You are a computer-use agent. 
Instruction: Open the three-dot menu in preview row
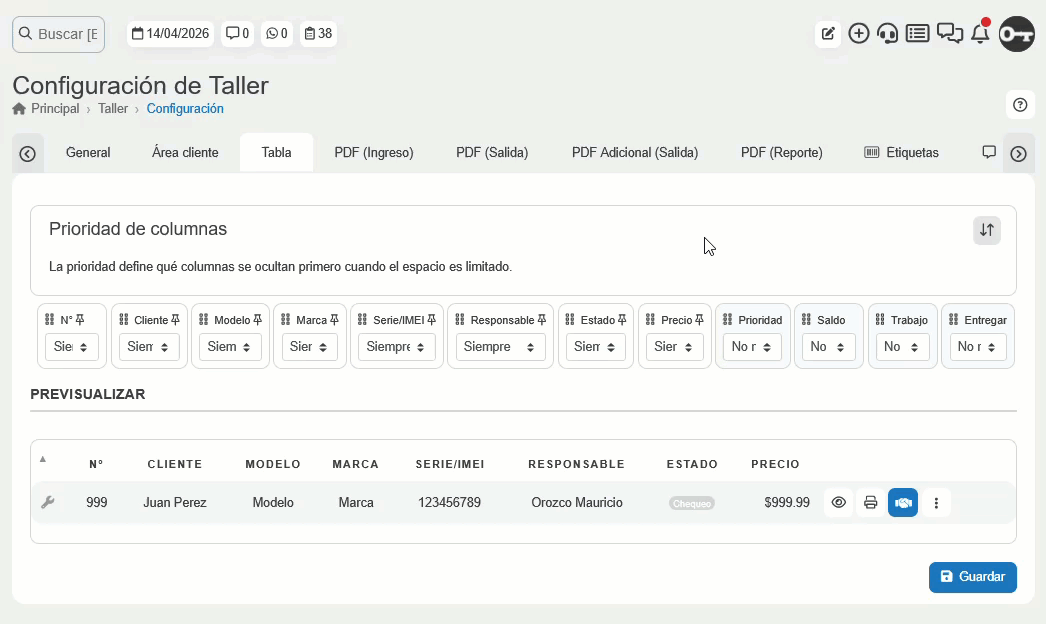point(936,503)
